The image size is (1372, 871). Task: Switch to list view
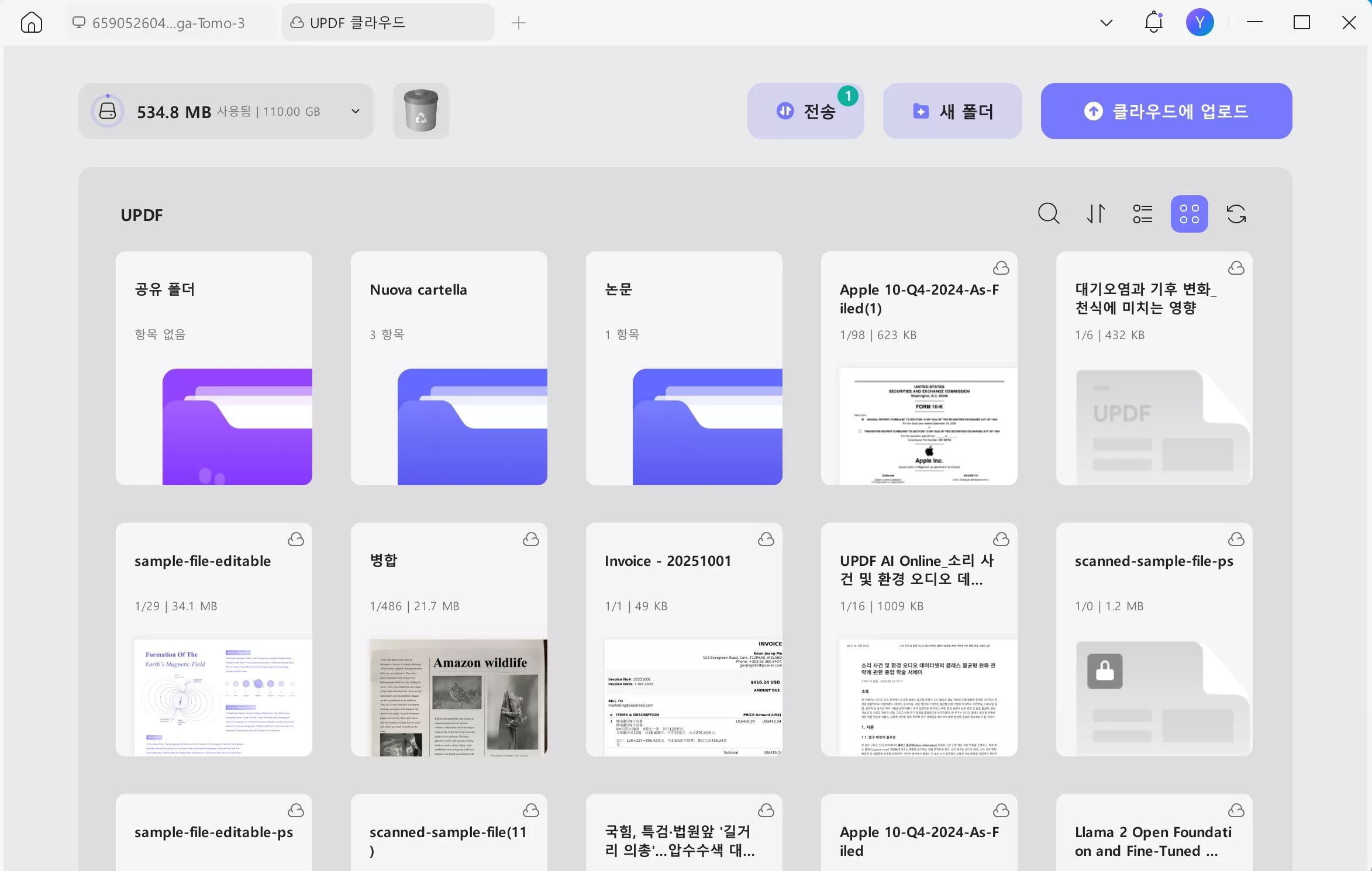1142,213
